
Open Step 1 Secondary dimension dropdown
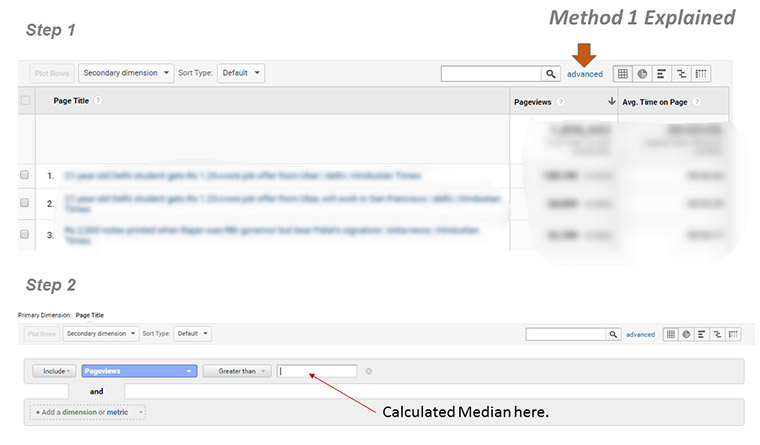tap(126, 73)
